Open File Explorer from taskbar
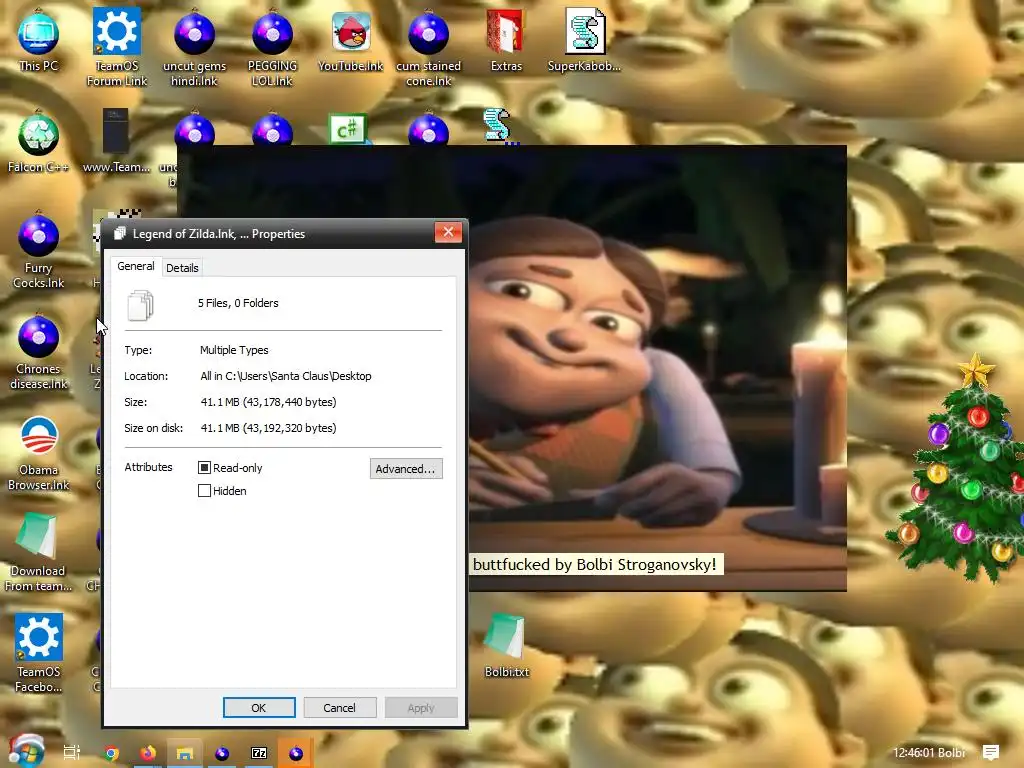The height and width of the screenshot is (768, 1024). point(185,753)
